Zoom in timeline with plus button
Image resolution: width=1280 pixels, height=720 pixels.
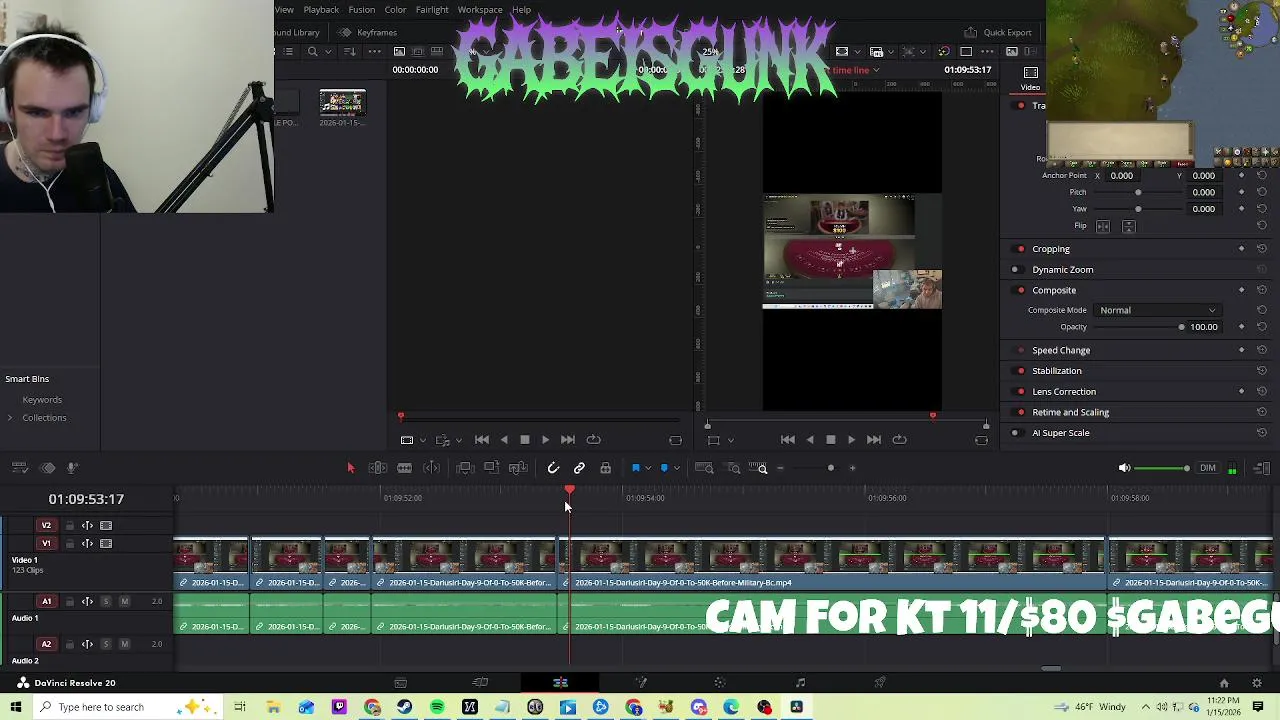tap(852, 468)
